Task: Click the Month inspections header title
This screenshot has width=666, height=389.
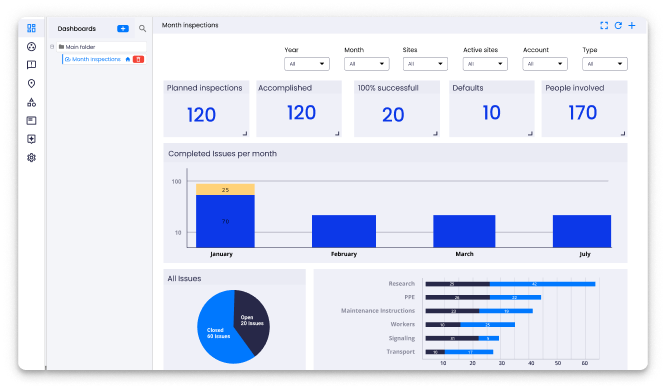Action: 190,25
